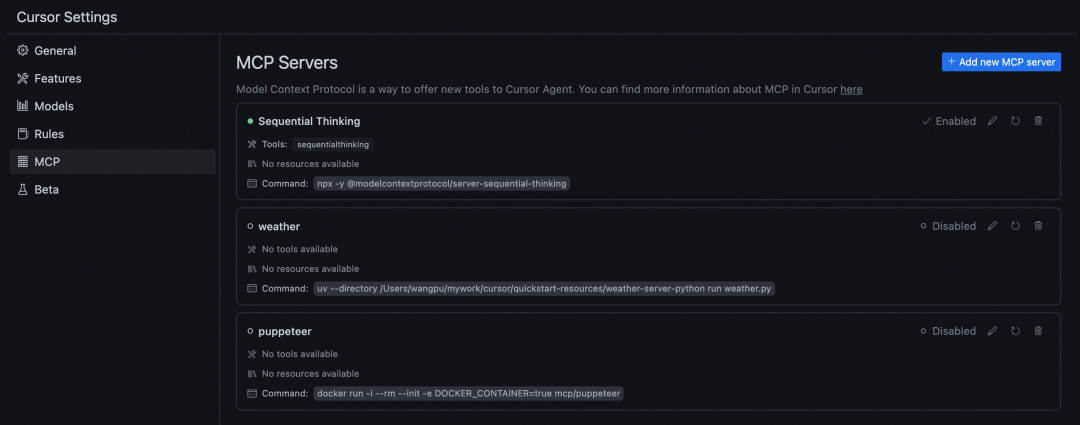Refresh the Sequential Thinking server
Screen dimensions: 1080x425
coord(1015,121)
